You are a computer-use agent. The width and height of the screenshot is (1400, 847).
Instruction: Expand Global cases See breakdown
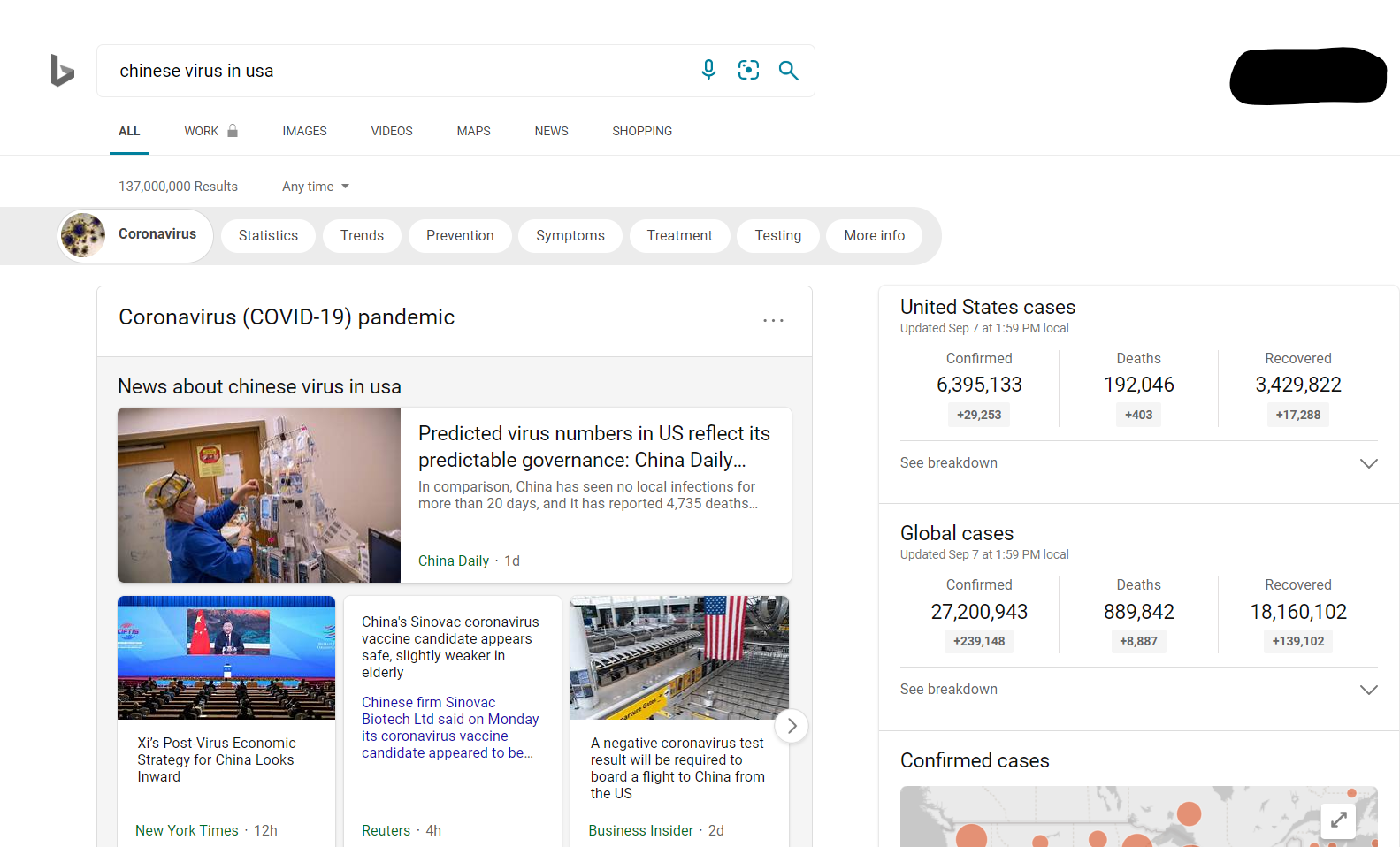click(x=1139, y=690)
